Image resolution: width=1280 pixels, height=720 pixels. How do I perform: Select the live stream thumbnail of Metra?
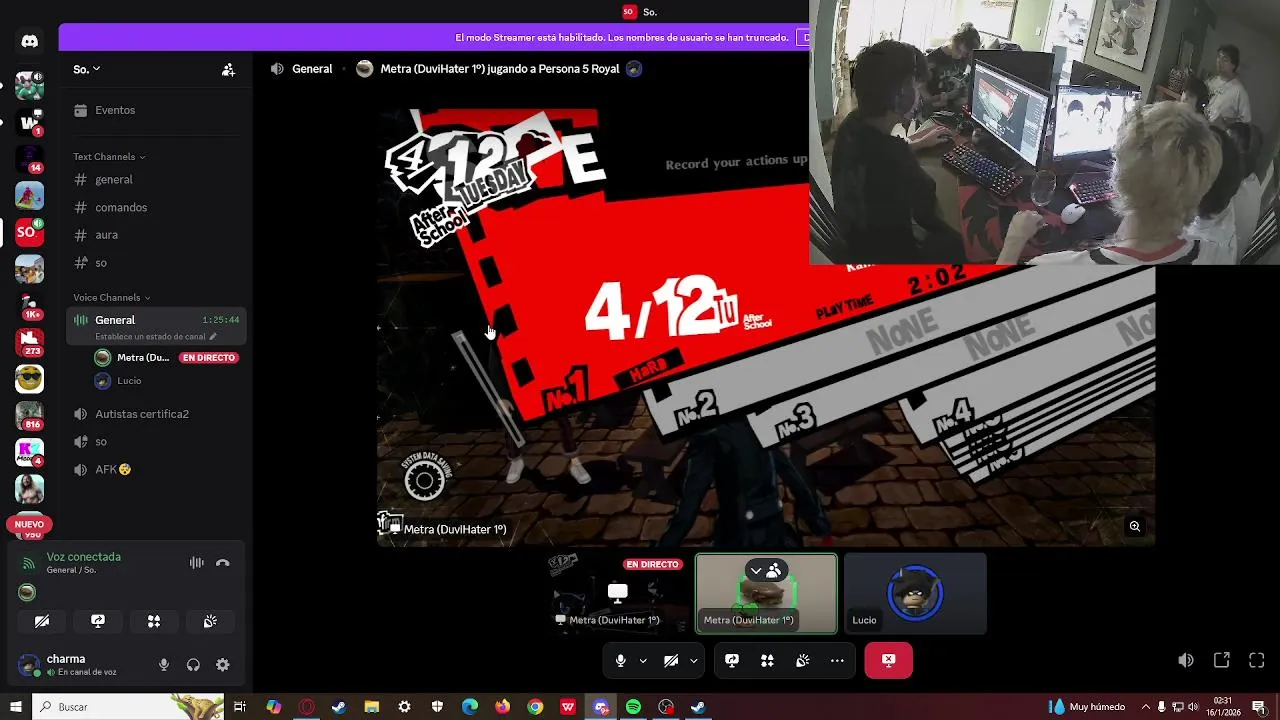click(619, 594)
